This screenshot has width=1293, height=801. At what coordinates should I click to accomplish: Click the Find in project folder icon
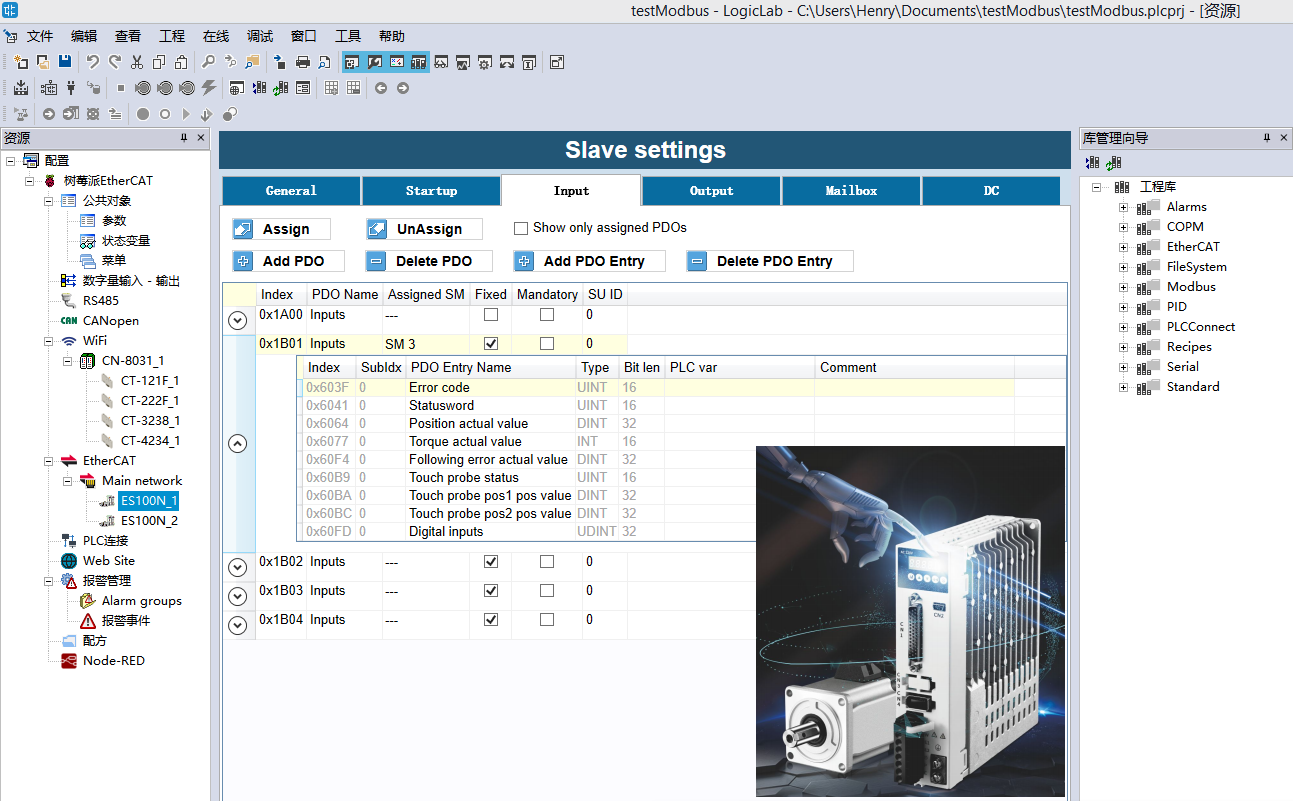point(253,62)
